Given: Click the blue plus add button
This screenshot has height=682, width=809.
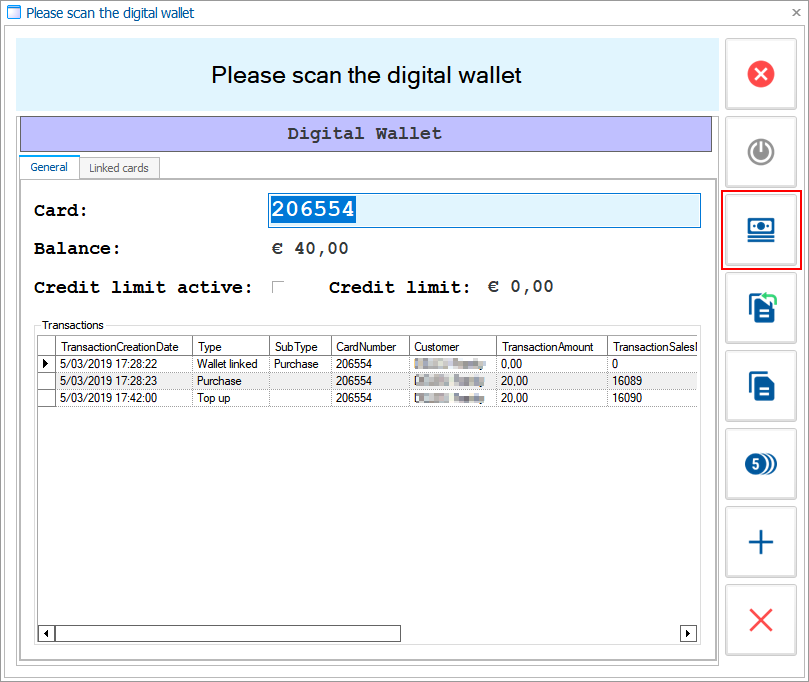Looking at the screenshot, I should click(760, 542).
